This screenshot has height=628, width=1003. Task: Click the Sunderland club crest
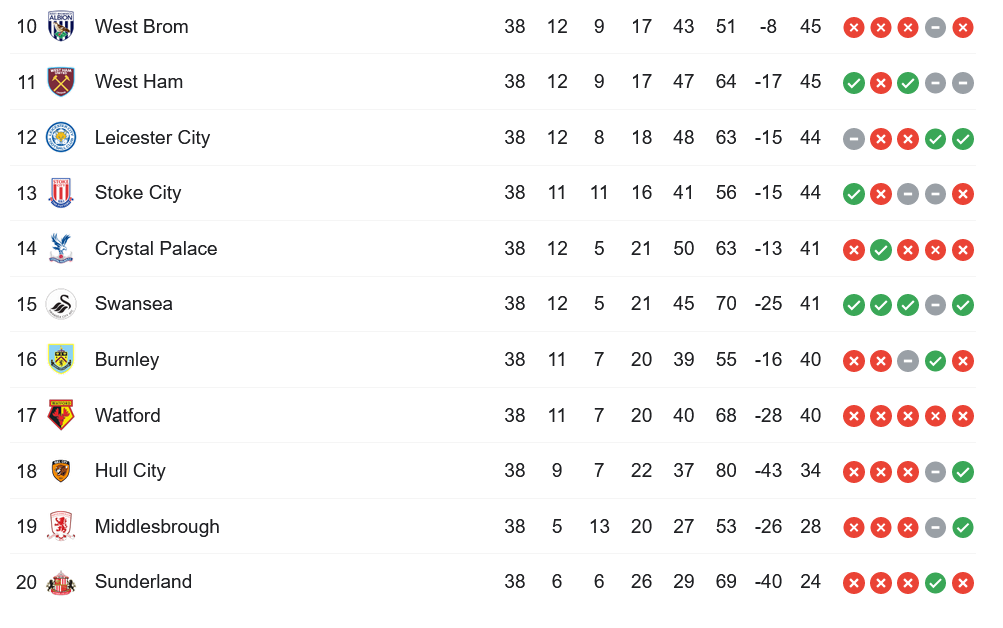coord(61,582)
